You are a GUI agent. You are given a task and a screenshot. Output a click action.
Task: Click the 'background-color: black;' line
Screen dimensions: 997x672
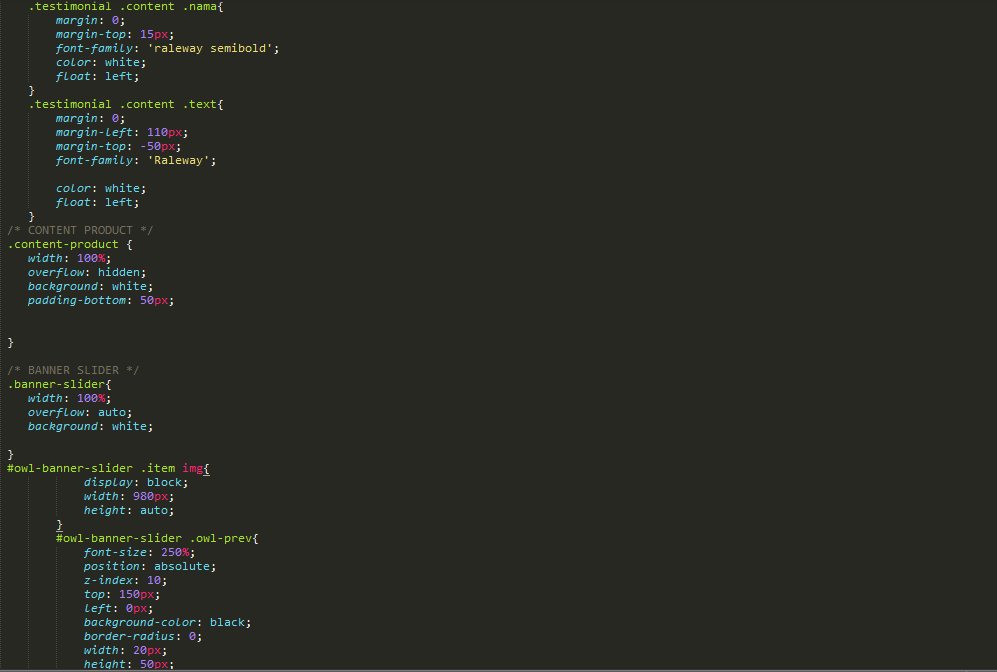(x=167, y=622)
